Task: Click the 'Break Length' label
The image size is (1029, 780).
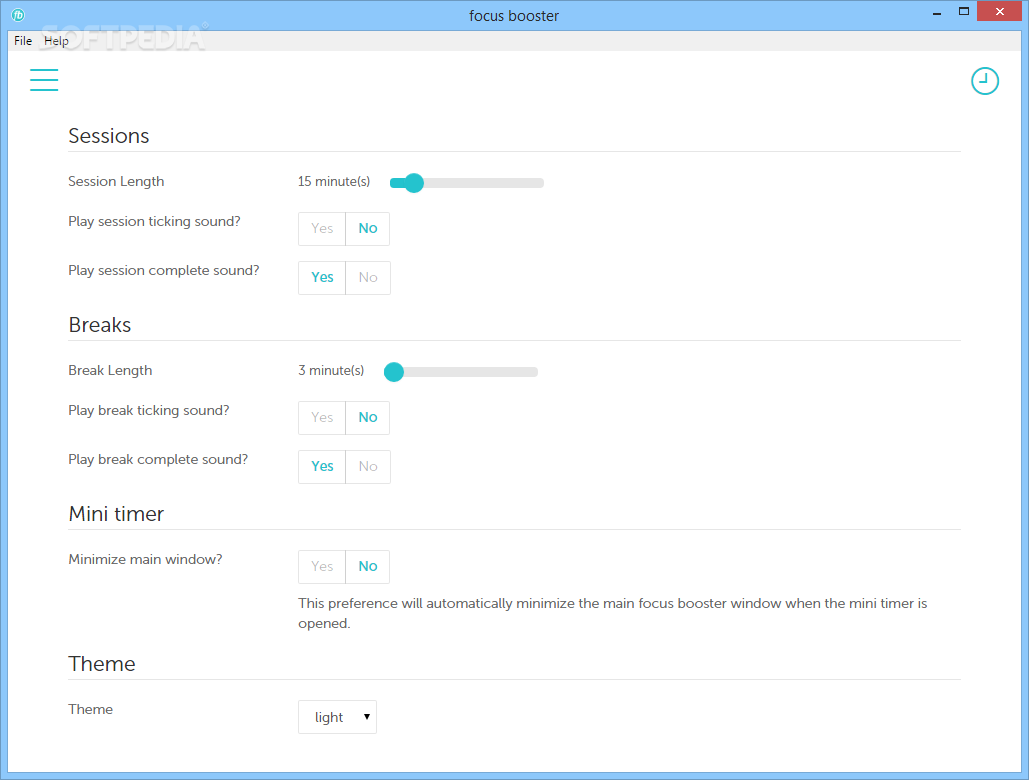Action: point(110,371)
